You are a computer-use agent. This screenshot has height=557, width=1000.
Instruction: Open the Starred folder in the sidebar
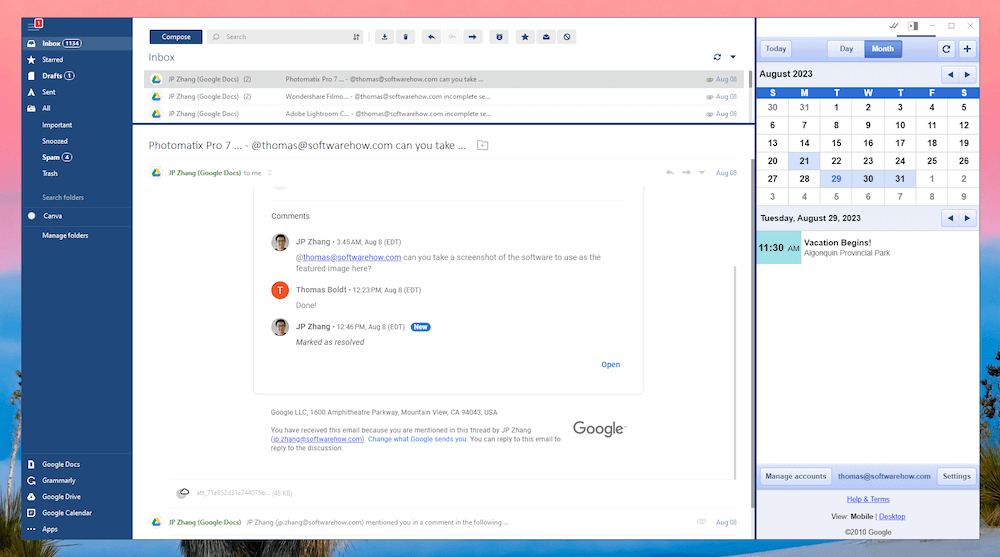52,60
